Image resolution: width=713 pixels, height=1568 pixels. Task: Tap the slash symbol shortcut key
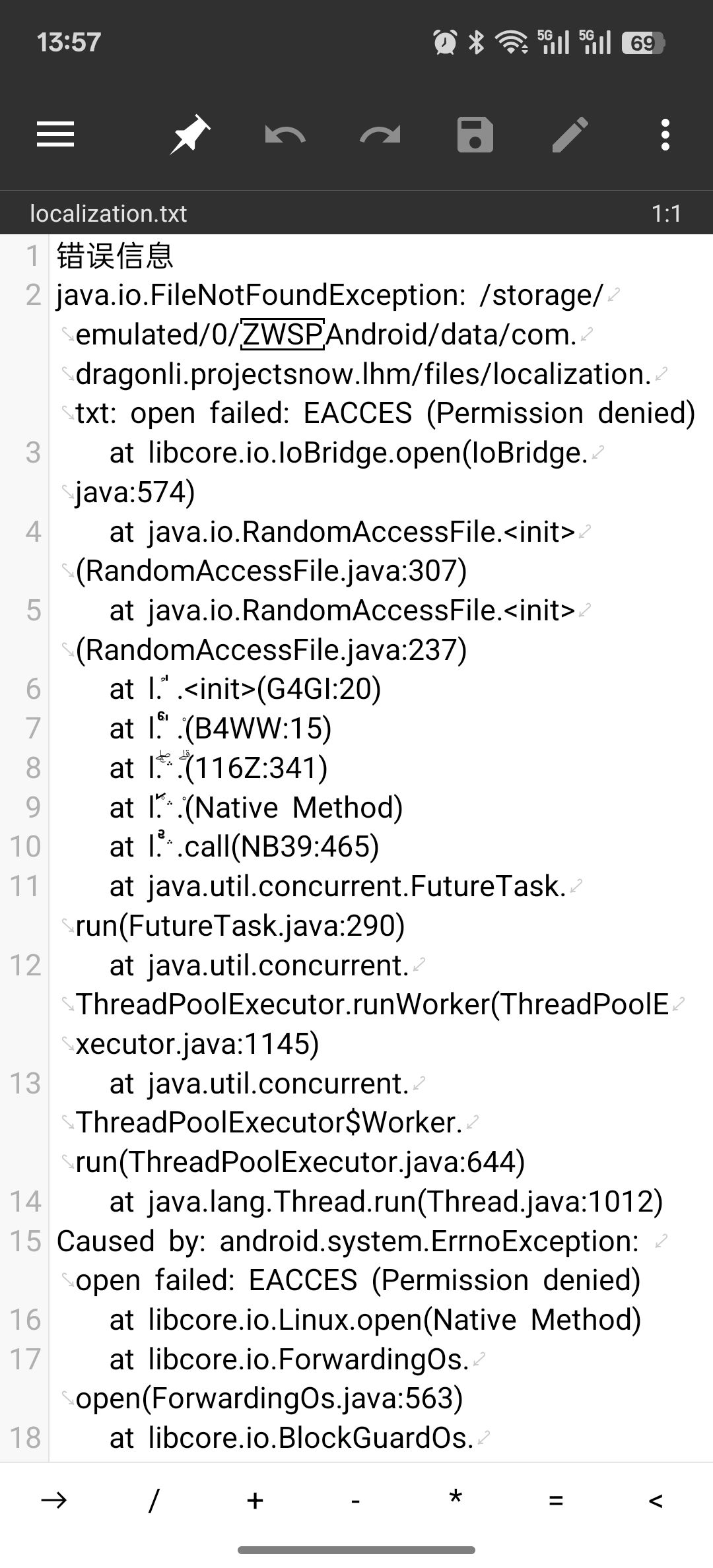point(154,1500)
